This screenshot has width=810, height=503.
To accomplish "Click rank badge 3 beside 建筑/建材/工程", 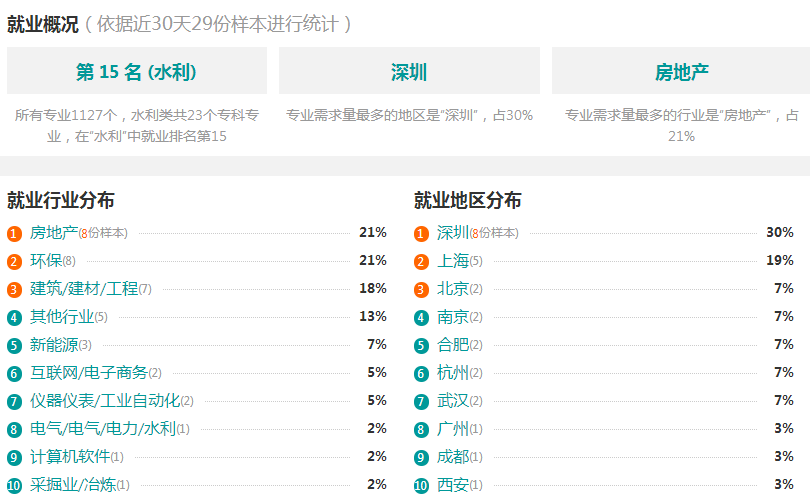I will click(14, 290).
